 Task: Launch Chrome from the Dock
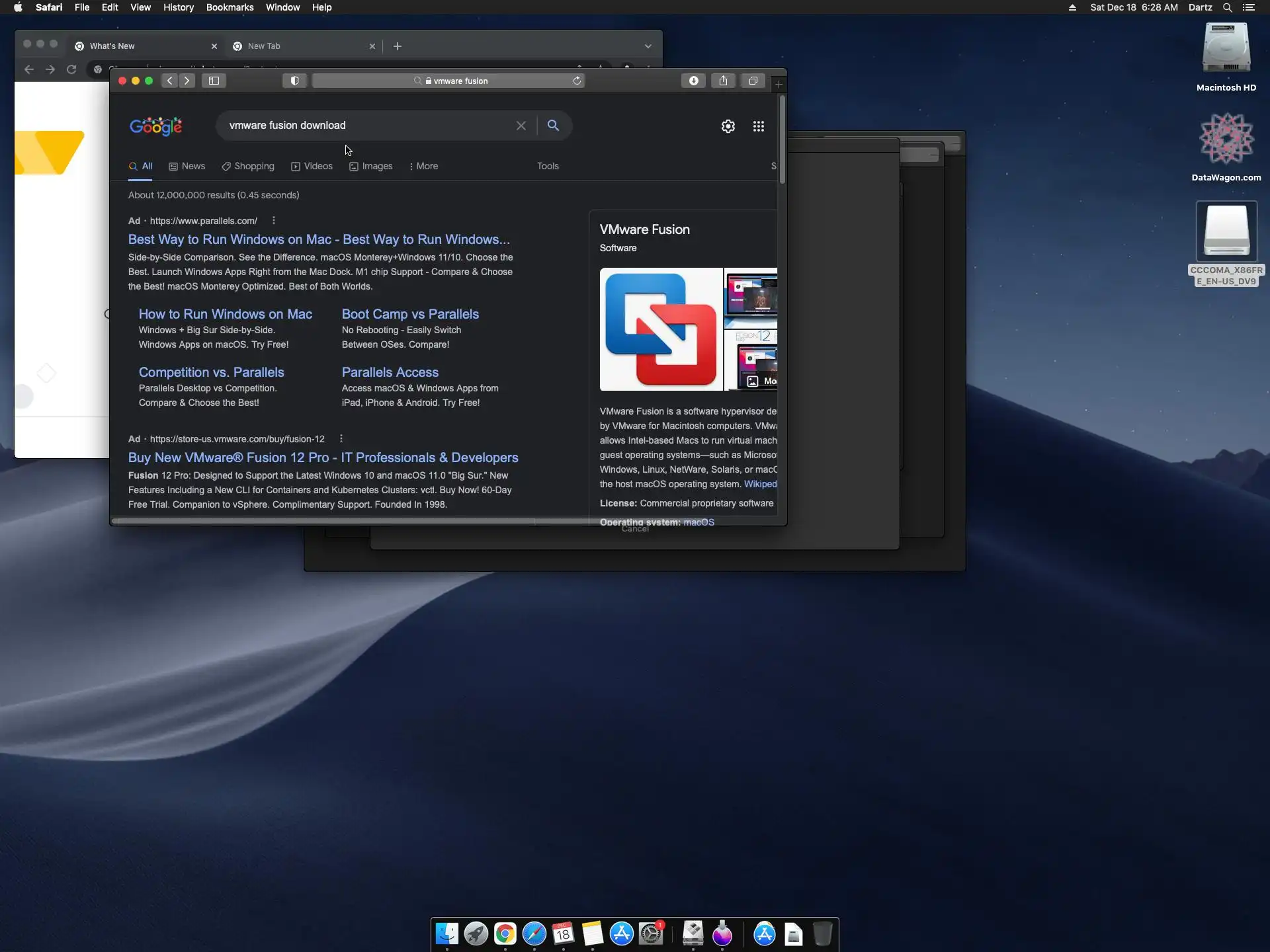tap(505, 933)
